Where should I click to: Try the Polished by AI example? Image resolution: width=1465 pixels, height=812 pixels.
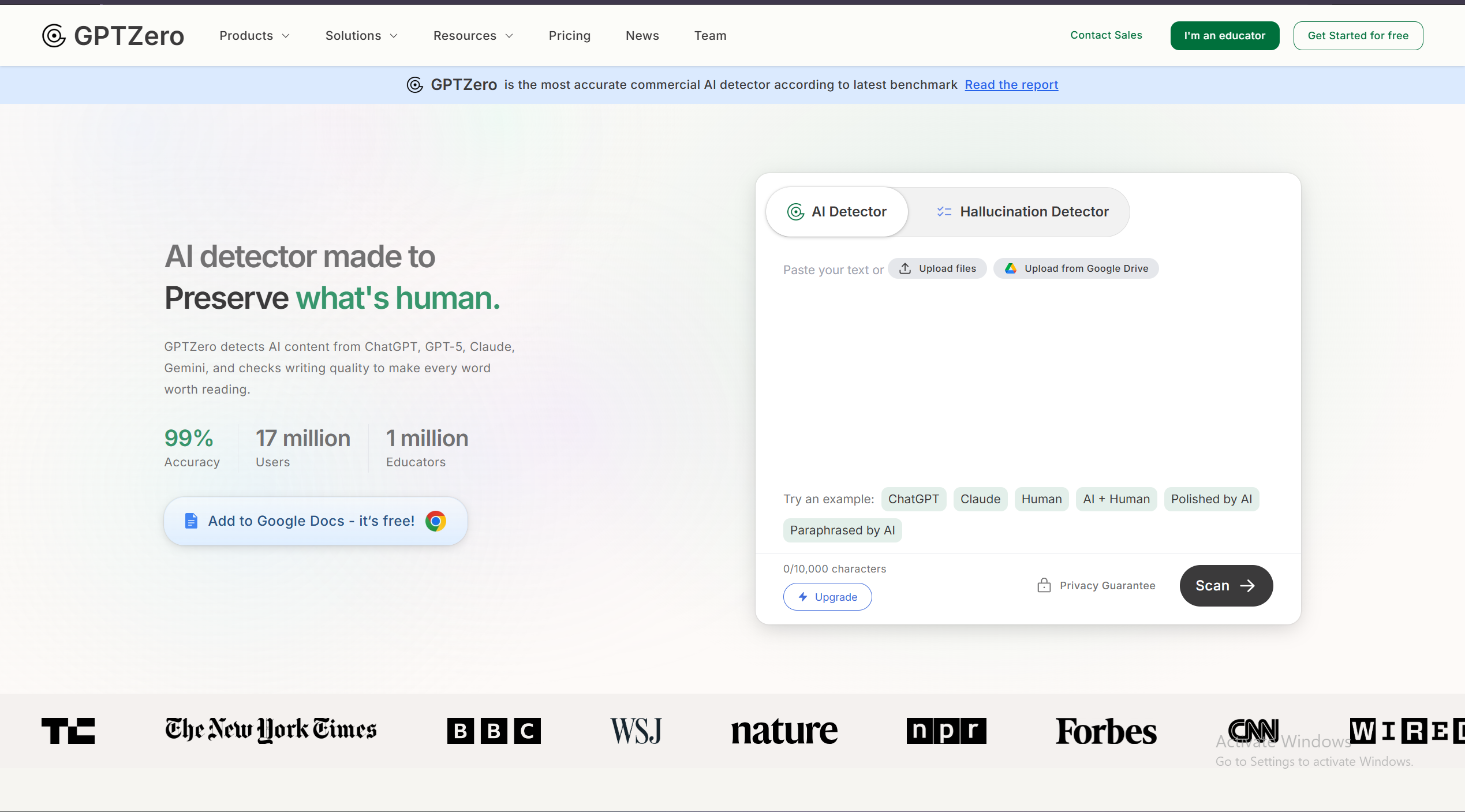pyautogui.click(x=1212, y=499)
